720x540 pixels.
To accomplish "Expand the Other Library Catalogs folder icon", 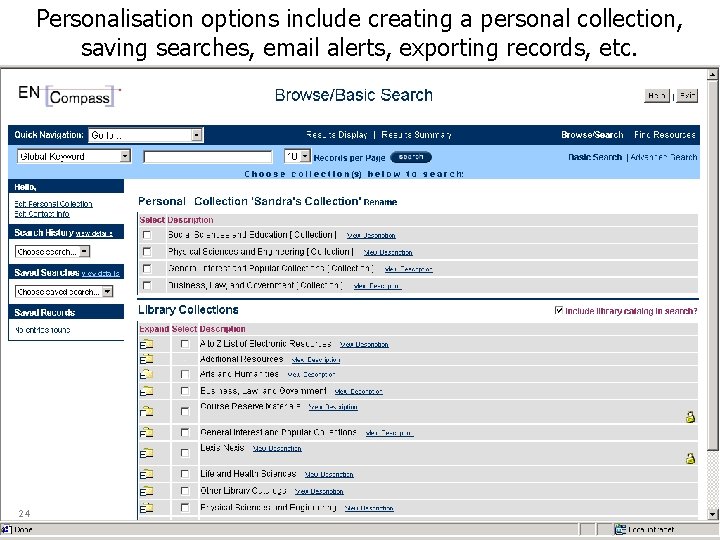I will (x=146, y=491).
